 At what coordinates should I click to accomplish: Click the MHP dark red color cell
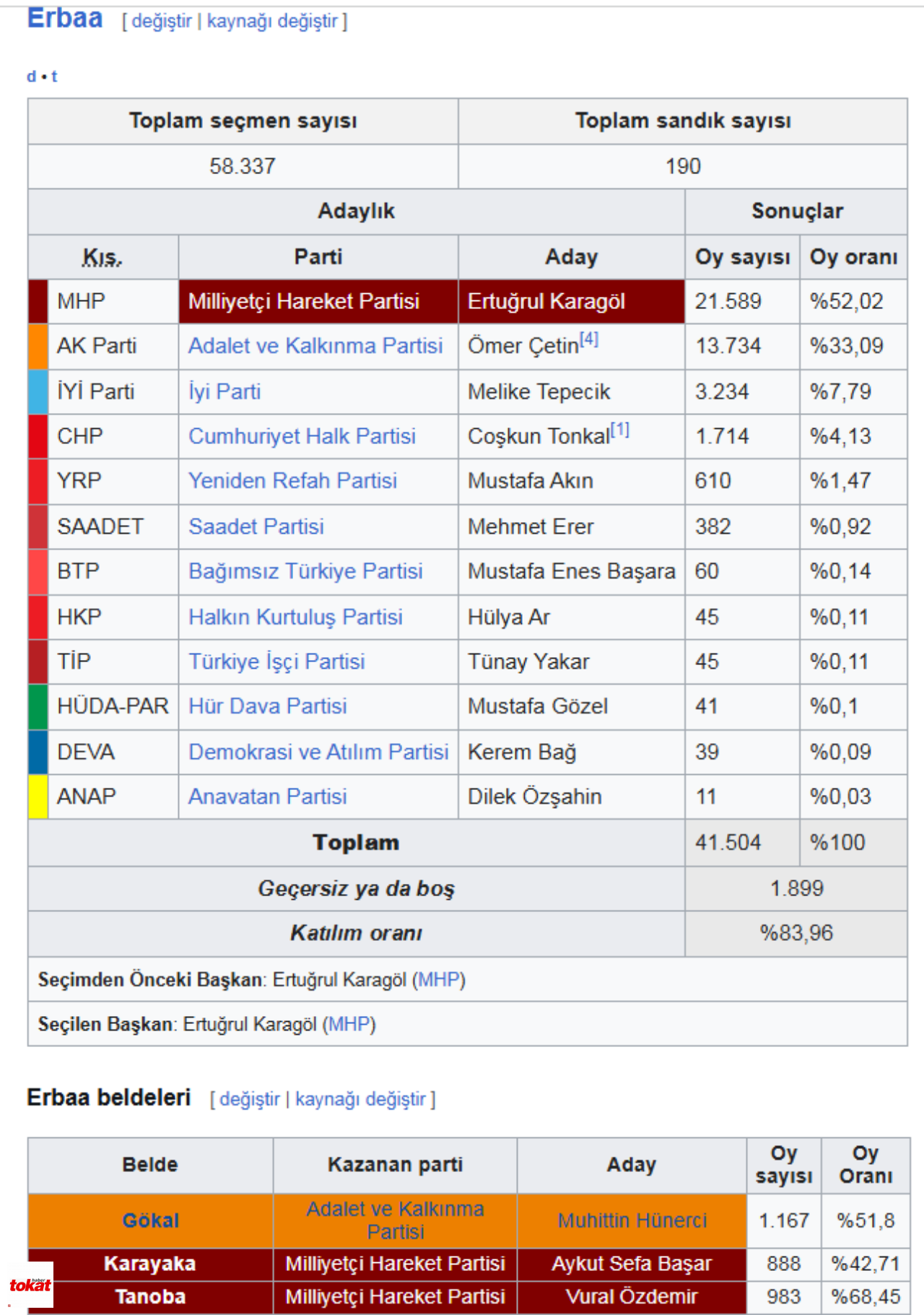click(38, 301)
